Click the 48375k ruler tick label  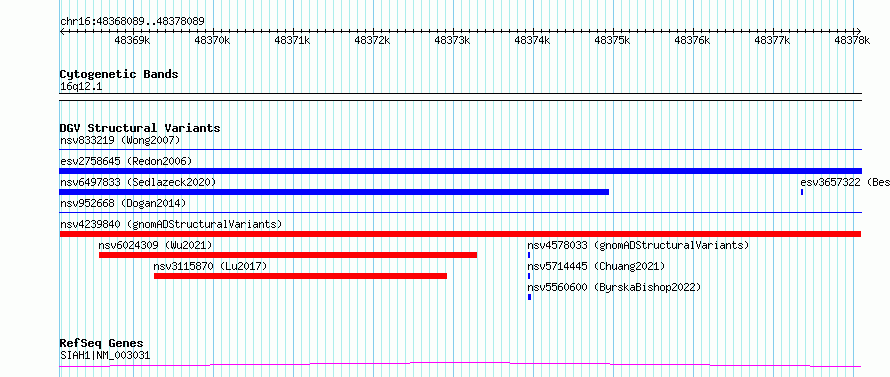[612, 40]
